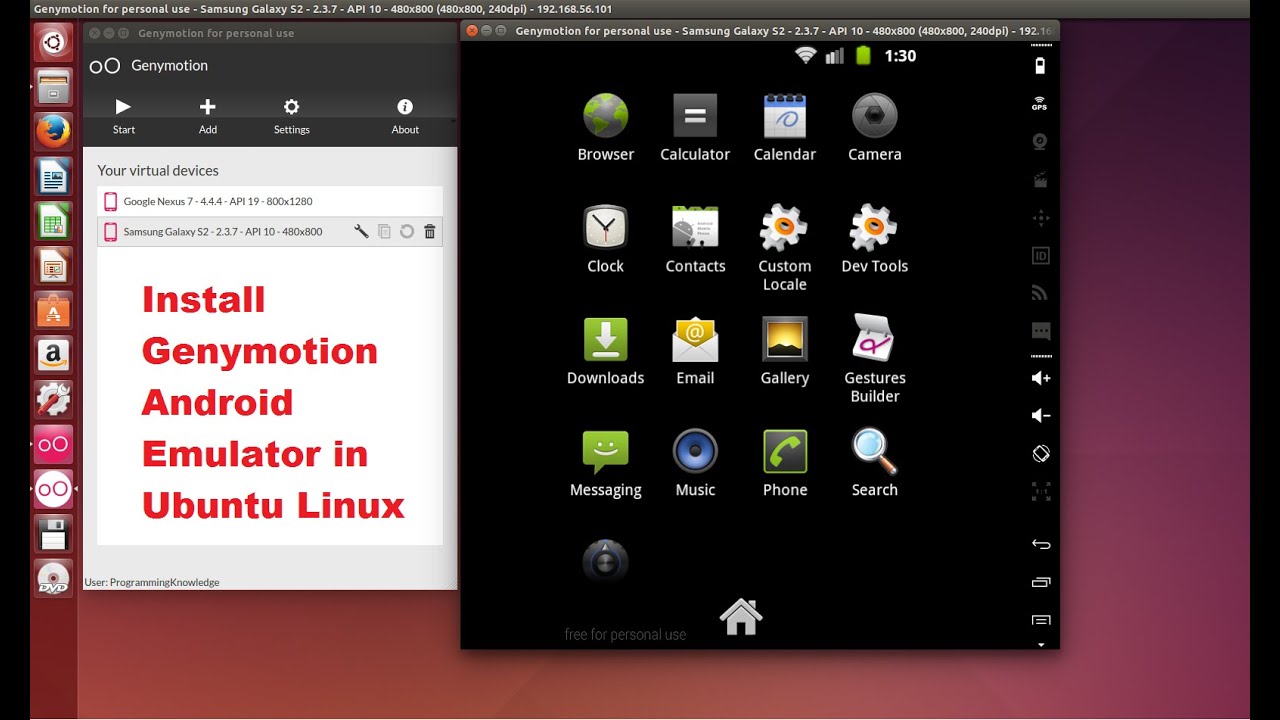Launch the Email app
This screenshot has height=720, width=1280.
[695, 351]
